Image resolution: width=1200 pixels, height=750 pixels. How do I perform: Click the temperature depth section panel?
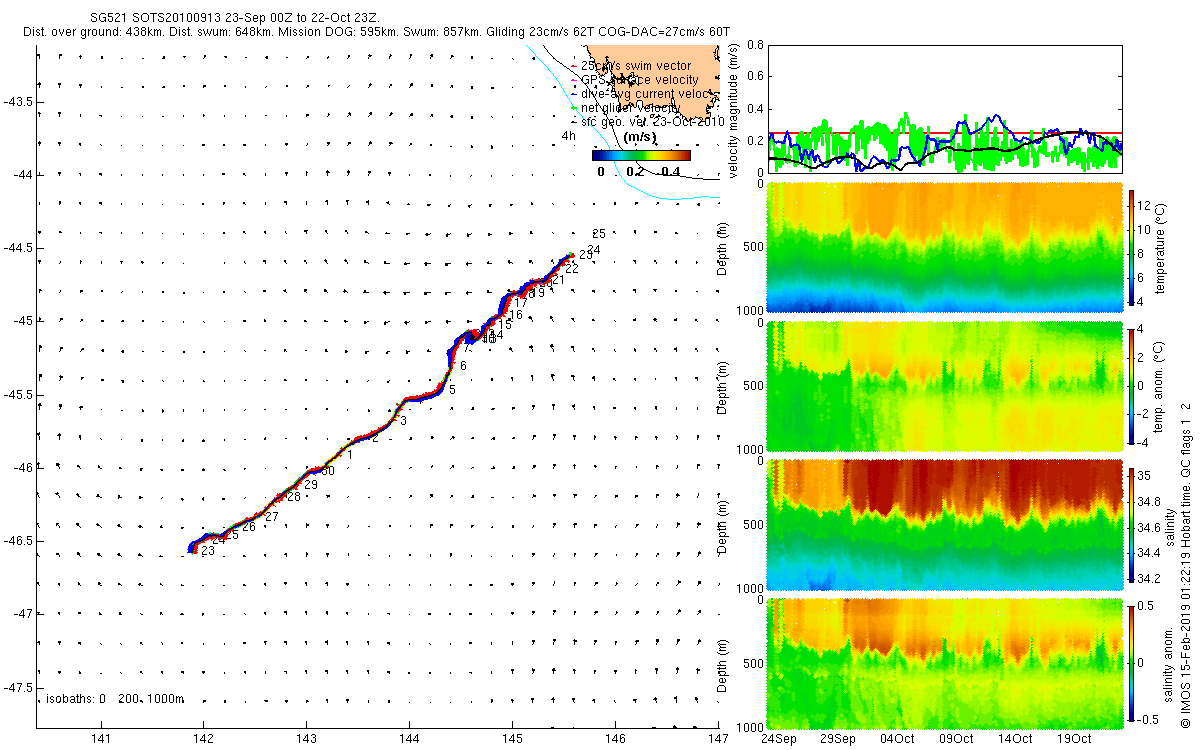pos(945,248)
